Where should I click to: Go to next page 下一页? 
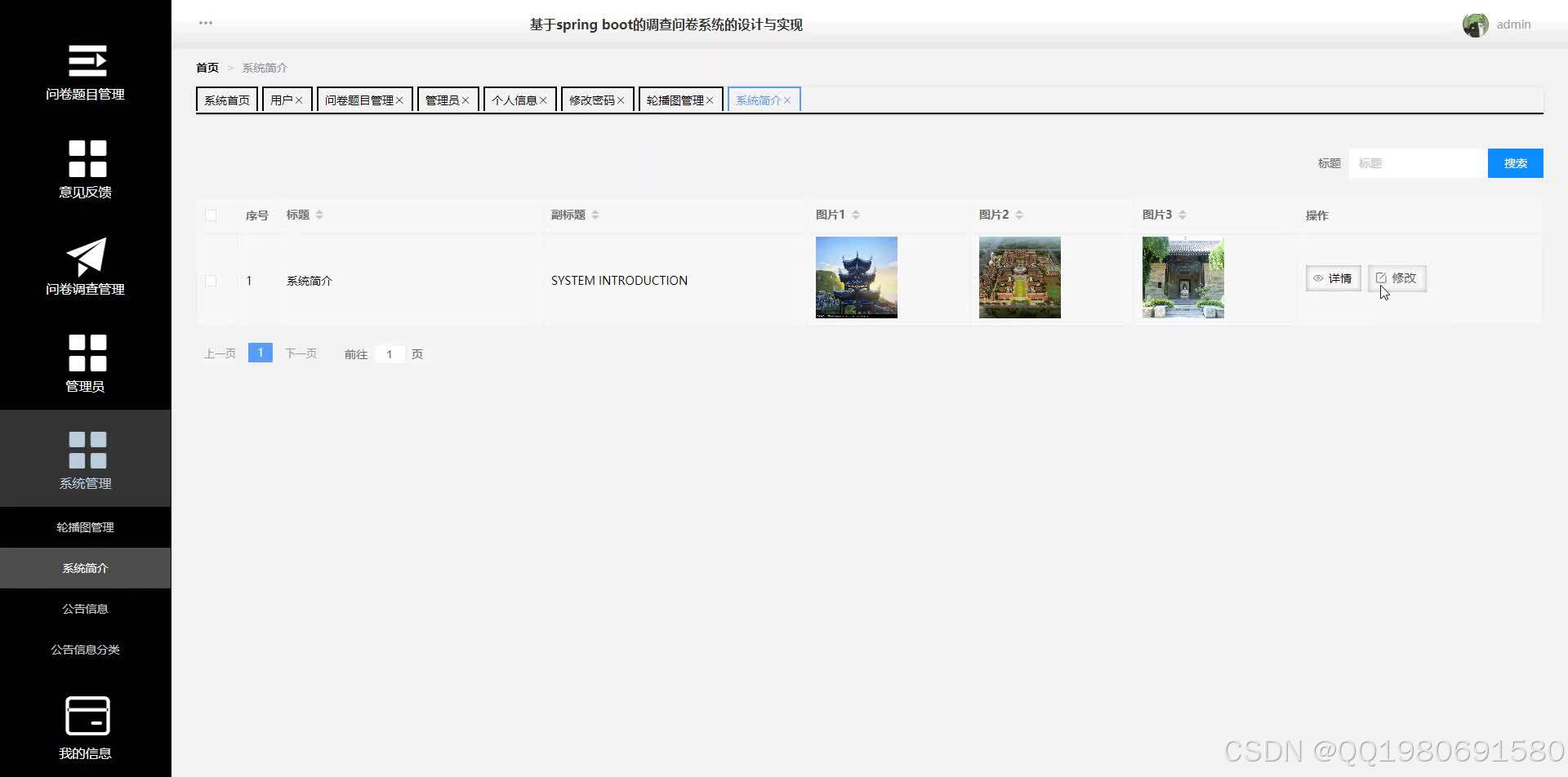click(x=301, y=353)
